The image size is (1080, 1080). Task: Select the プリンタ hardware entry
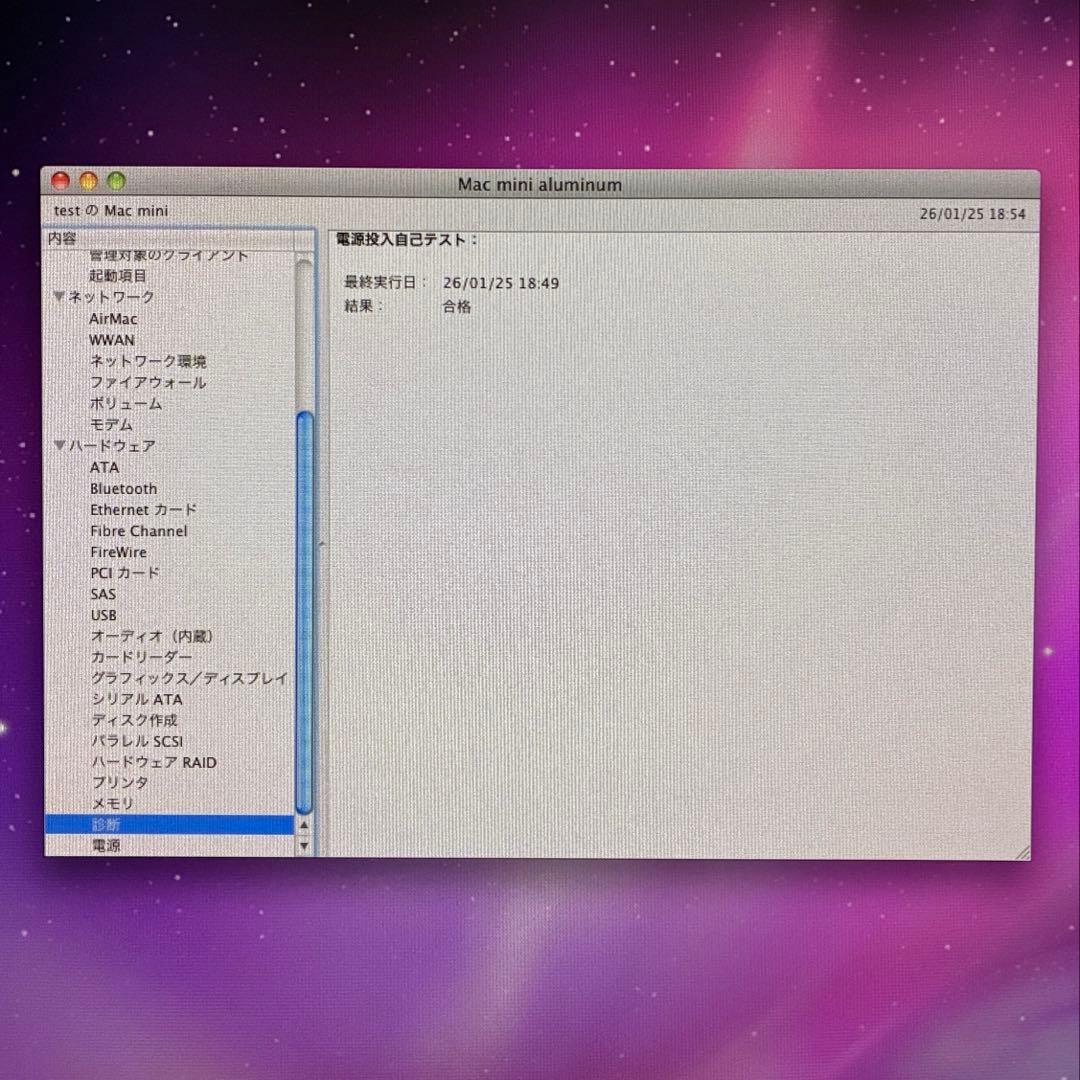(113, 783)
